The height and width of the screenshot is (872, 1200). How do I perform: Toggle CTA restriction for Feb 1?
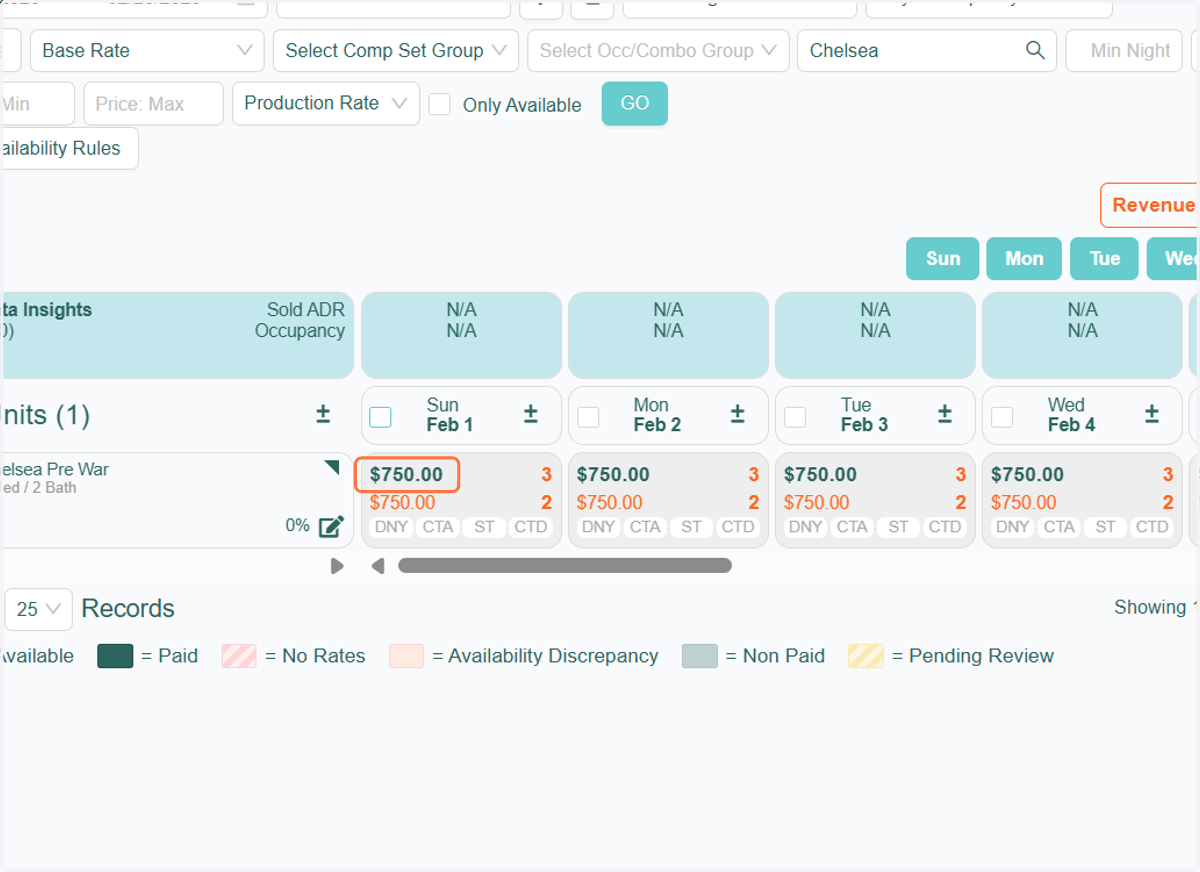click(438, 527)
